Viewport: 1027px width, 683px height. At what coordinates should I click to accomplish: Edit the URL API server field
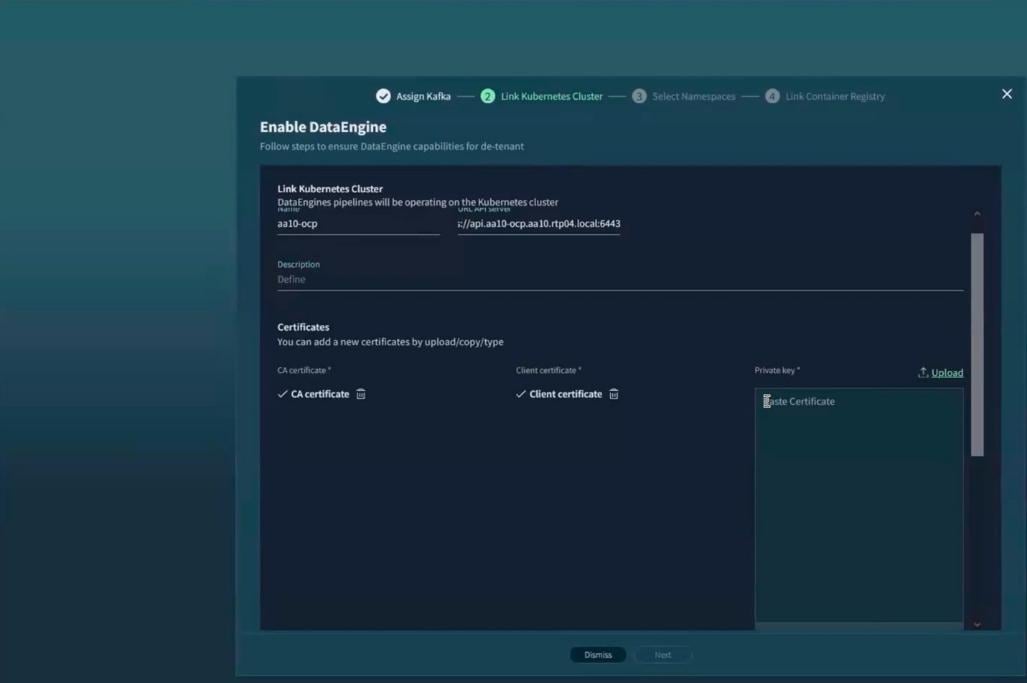pos(539,224)
